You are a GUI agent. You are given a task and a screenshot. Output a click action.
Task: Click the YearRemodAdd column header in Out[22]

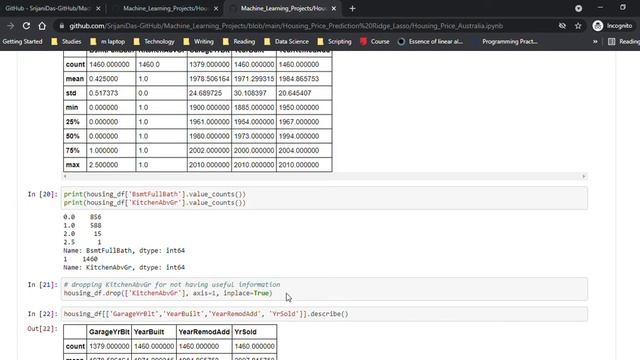pyautogui.click(x=204, y=332)
